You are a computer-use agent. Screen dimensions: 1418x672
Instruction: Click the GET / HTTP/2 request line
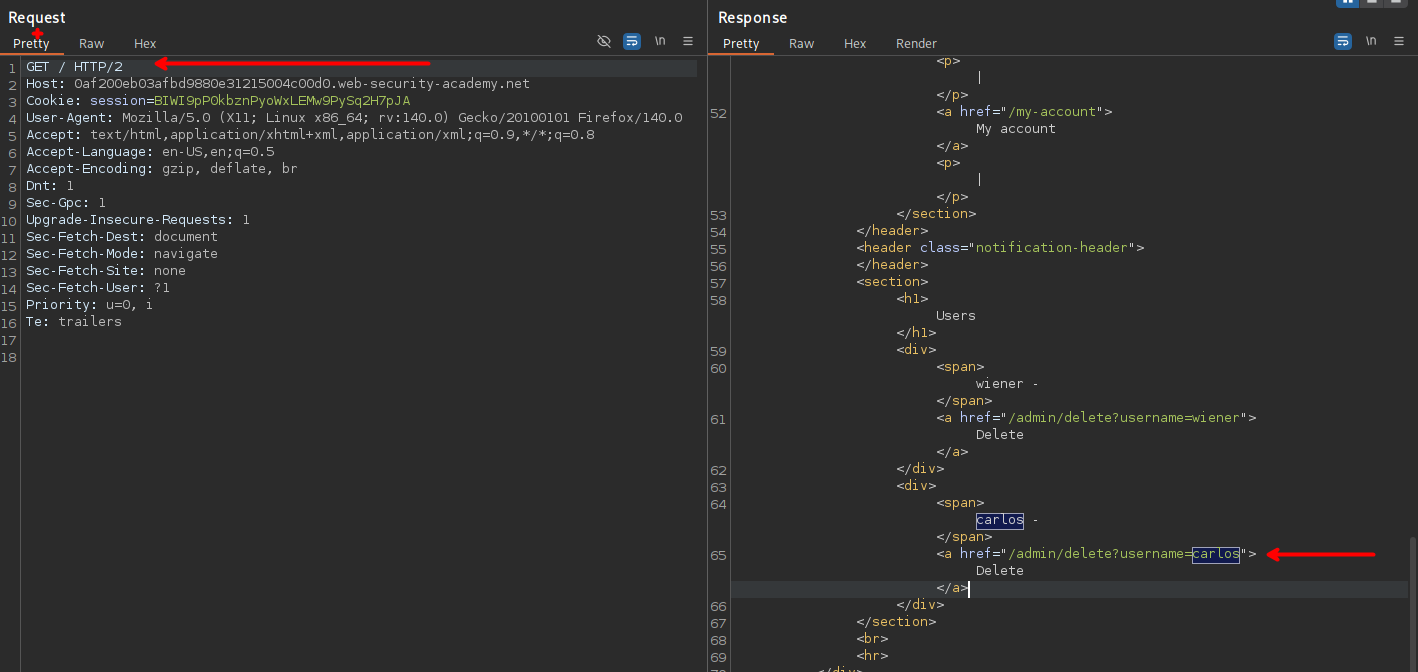74,67
